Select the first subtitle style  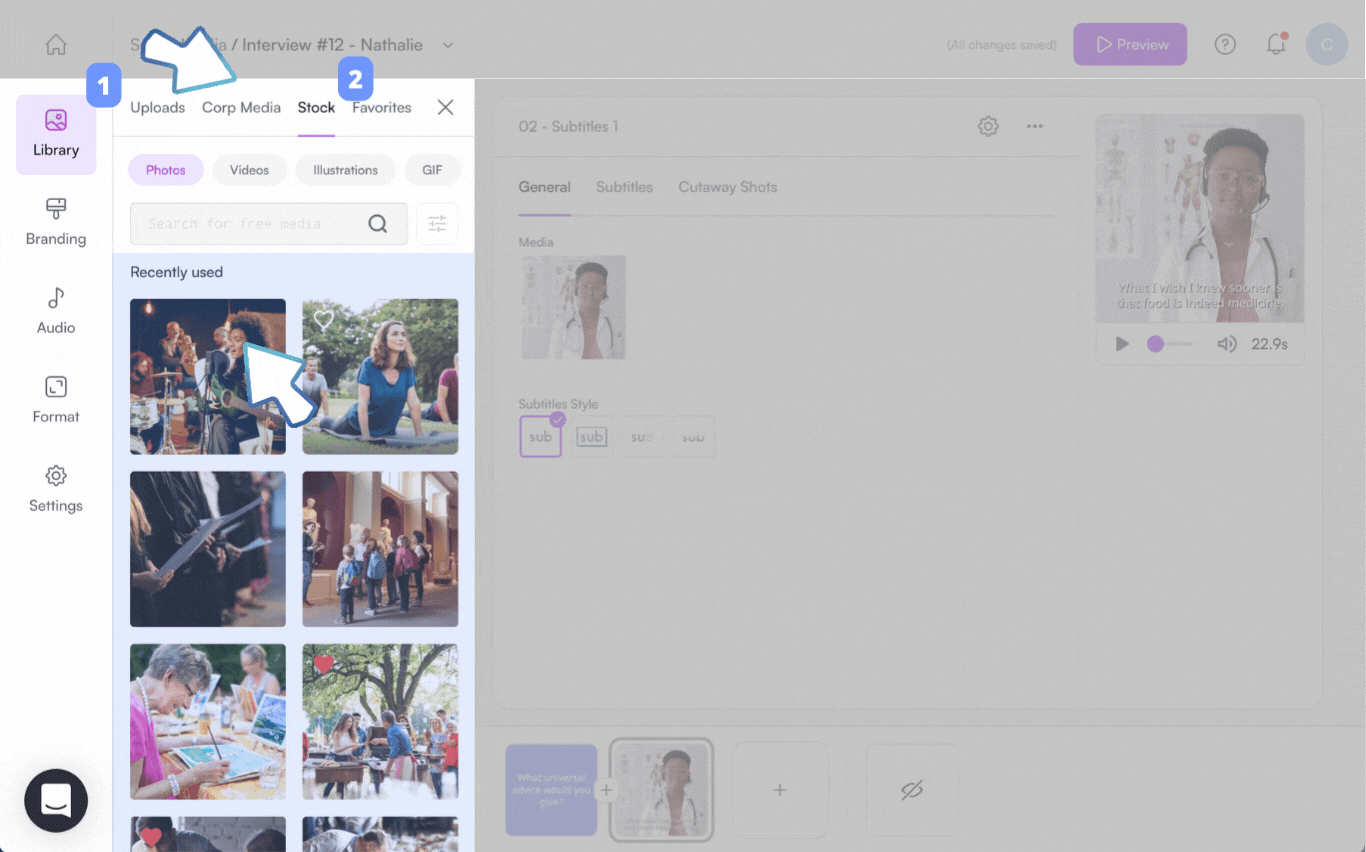tap(541, 436)
